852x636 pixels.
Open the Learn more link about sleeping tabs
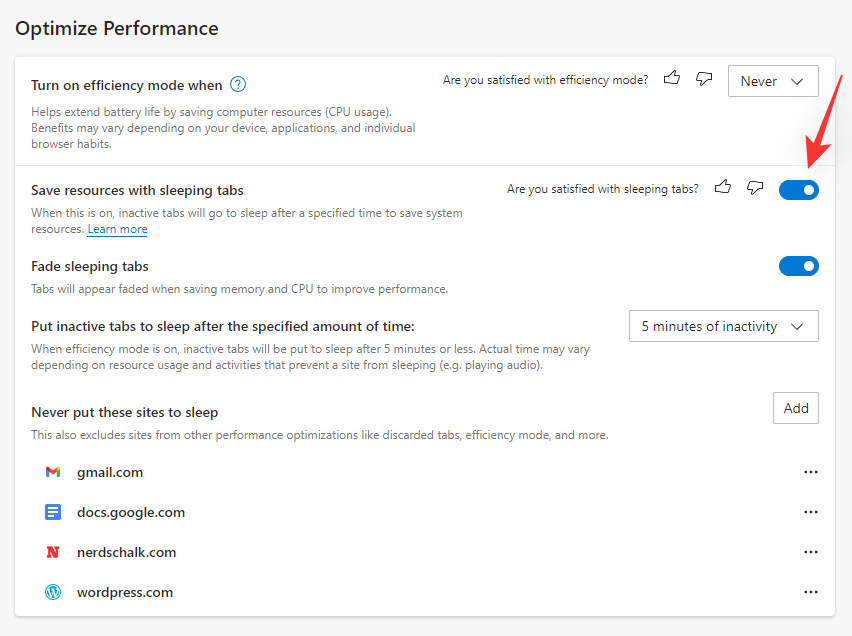coord(117,229)
